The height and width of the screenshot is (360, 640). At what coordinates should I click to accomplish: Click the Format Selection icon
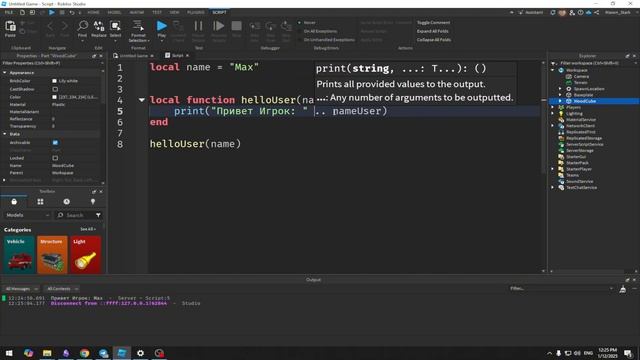(138, 26)
